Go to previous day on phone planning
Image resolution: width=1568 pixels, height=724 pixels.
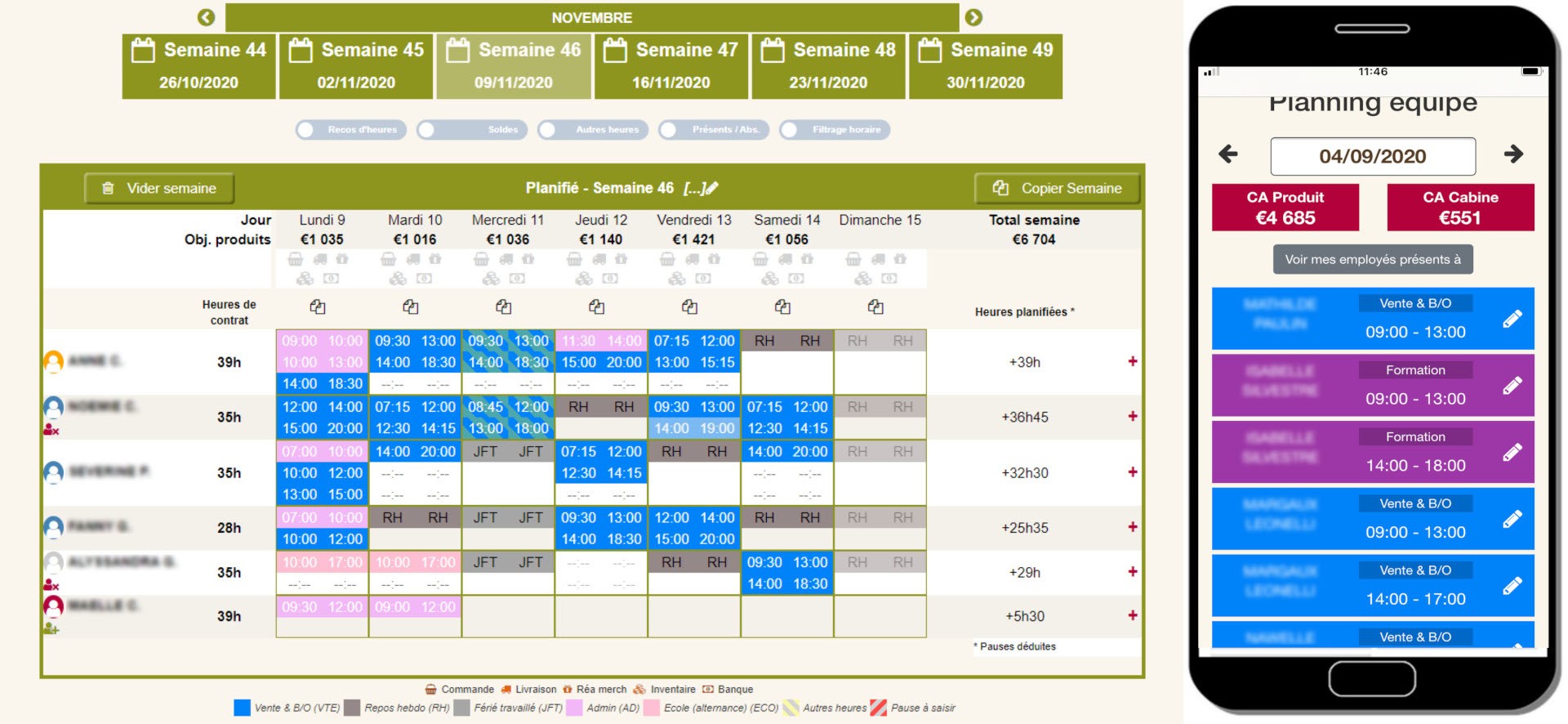point(1228,154)
